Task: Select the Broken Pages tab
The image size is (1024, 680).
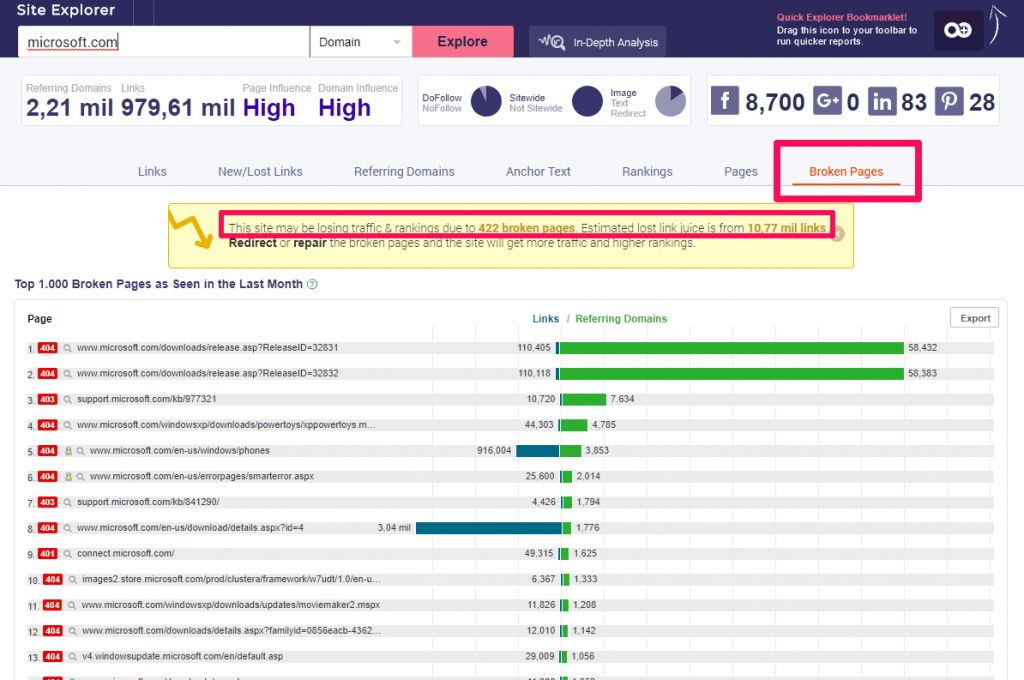Action: coord(846,171)
